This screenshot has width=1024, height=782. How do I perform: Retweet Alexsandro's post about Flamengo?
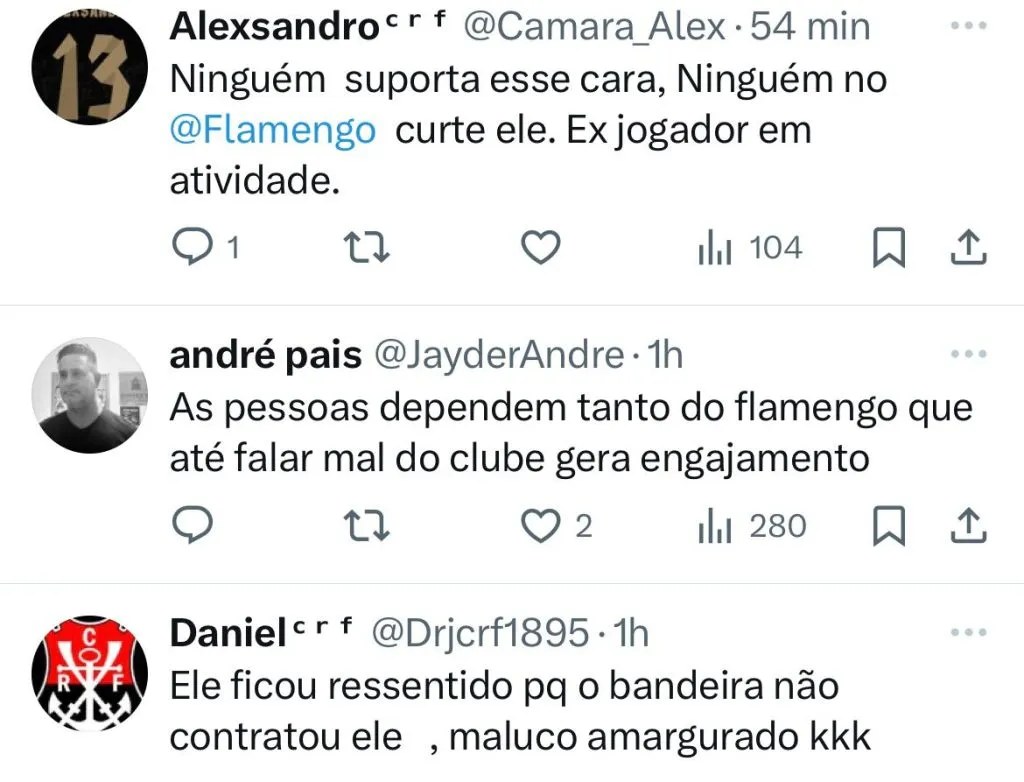(366, 248)
